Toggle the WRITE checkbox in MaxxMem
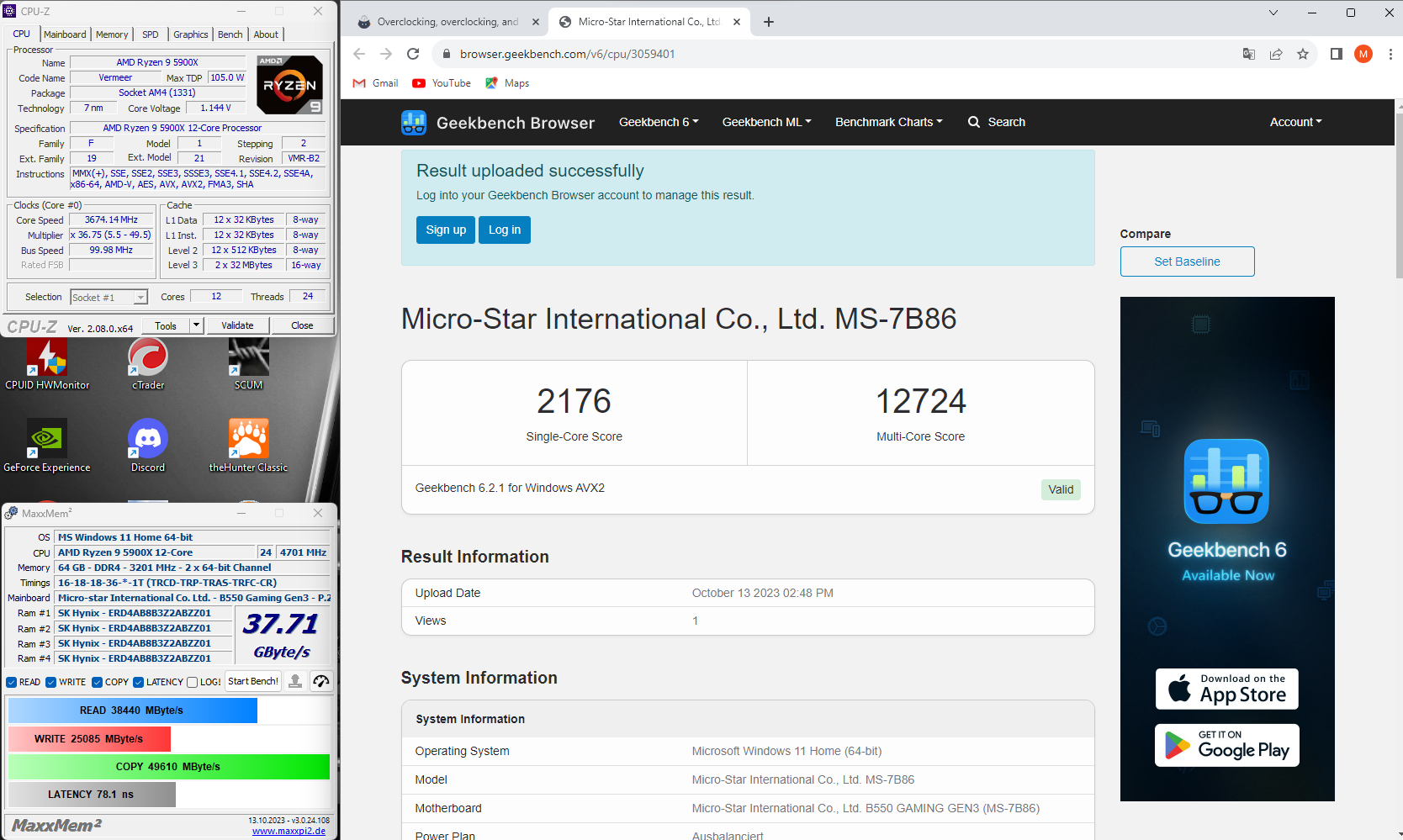This screenshot has height=840, width=1403. tap(51, 682)
